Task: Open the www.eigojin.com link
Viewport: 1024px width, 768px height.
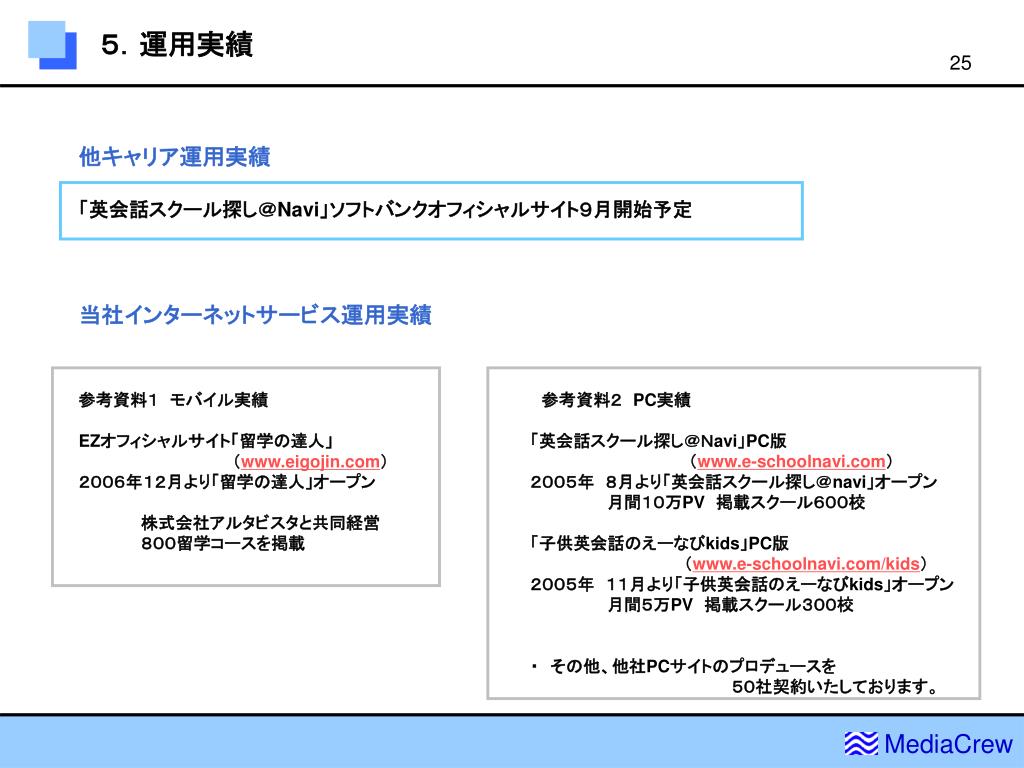Action: pos(310,462)
